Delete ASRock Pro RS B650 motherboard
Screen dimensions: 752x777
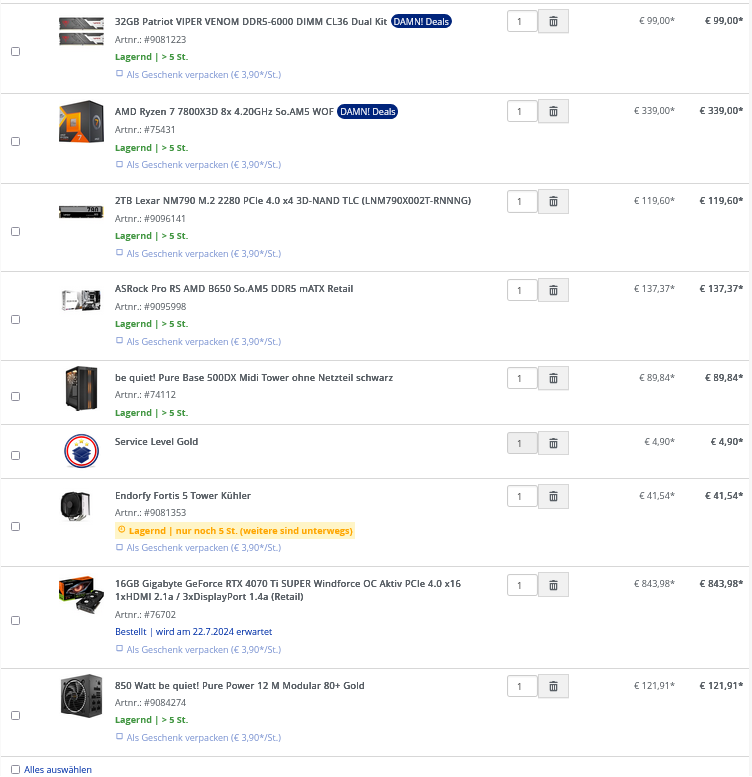pyautogui.click(x=553, y=290)
